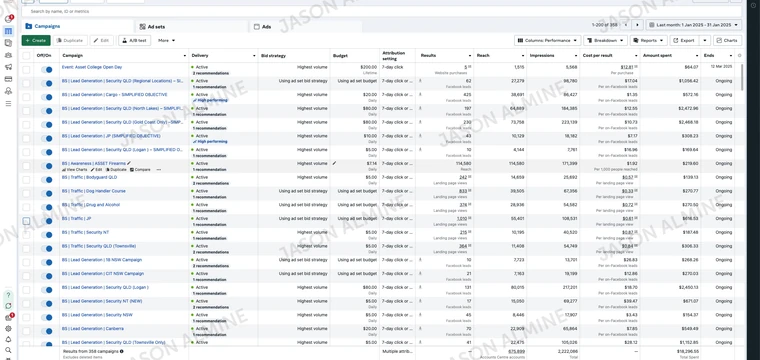Open the Audiences people icon in sidebar
Screen dimensions: 760x360
click(8, 55)
